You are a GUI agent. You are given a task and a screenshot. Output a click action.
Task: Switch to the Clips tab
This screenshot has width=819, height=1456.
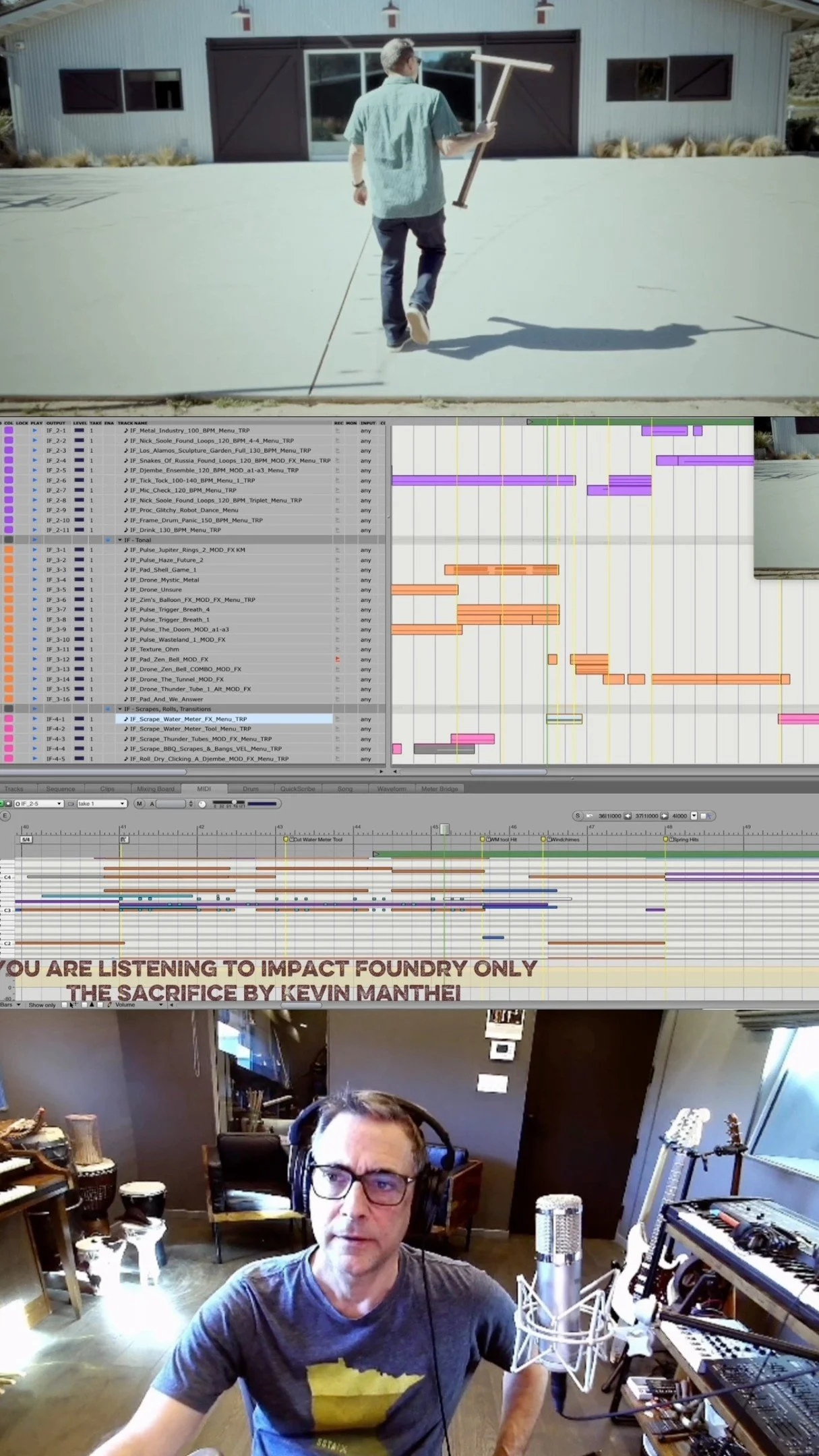[107, 789]
